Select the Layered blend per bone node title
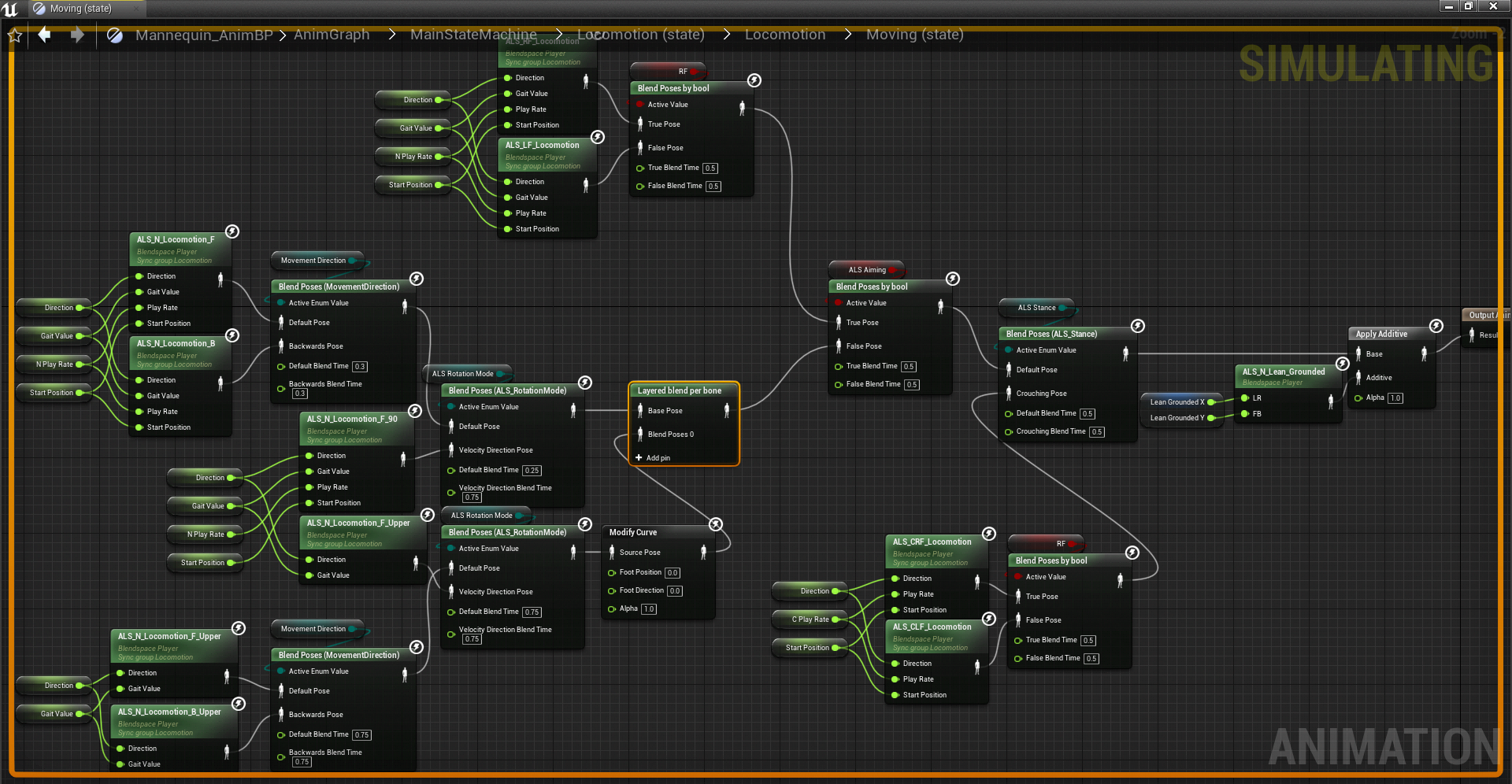Screen dimensions: 1512x784 click(x=679, y=390)
